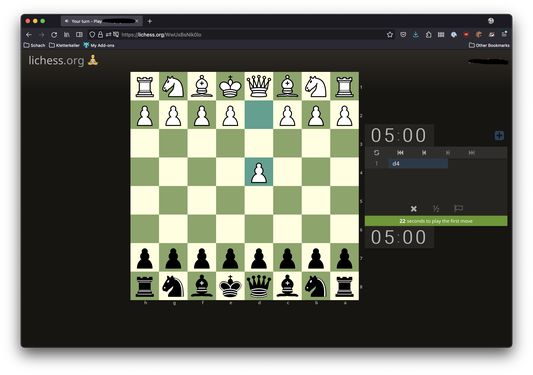533x375 pixels.
Task: Resign using the flag icon
Action: 458,208
